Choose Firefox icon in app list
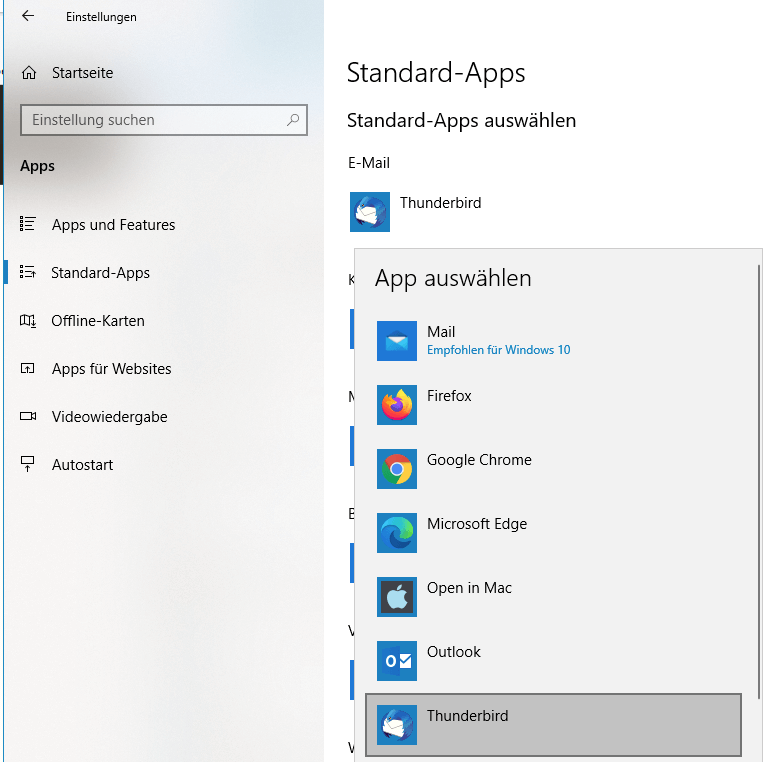Screen dimensions: 769x762 coord(397,405)
